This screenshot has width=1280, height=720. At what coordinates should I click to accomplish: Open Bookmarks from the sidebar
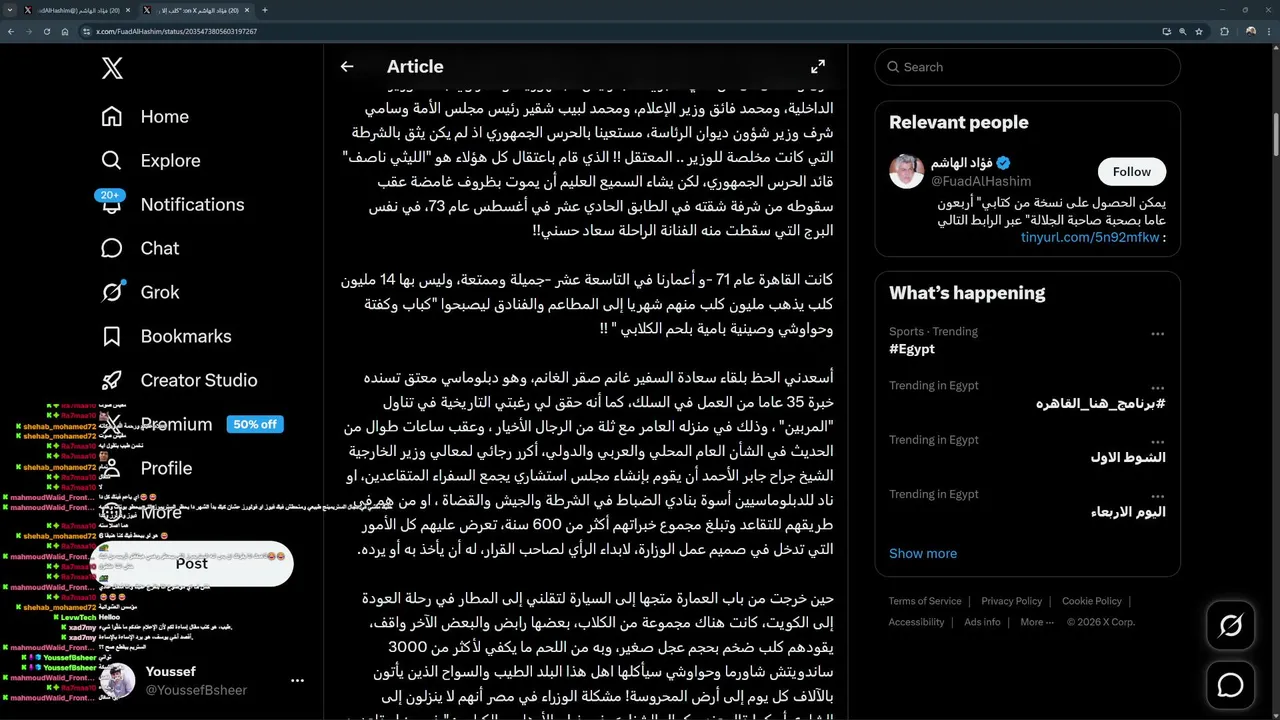pos(166,336)
